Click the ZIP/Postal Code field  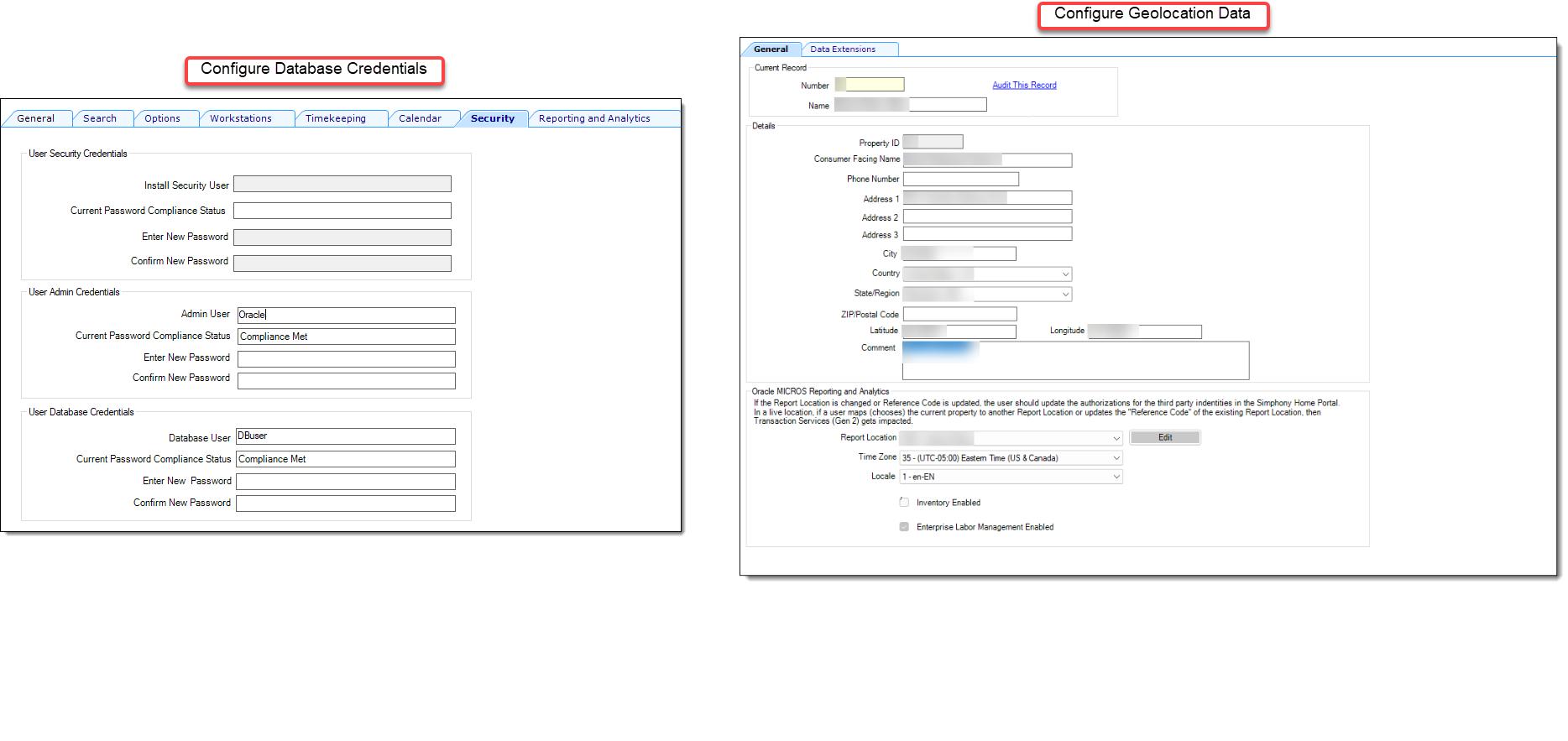(959, 314)
